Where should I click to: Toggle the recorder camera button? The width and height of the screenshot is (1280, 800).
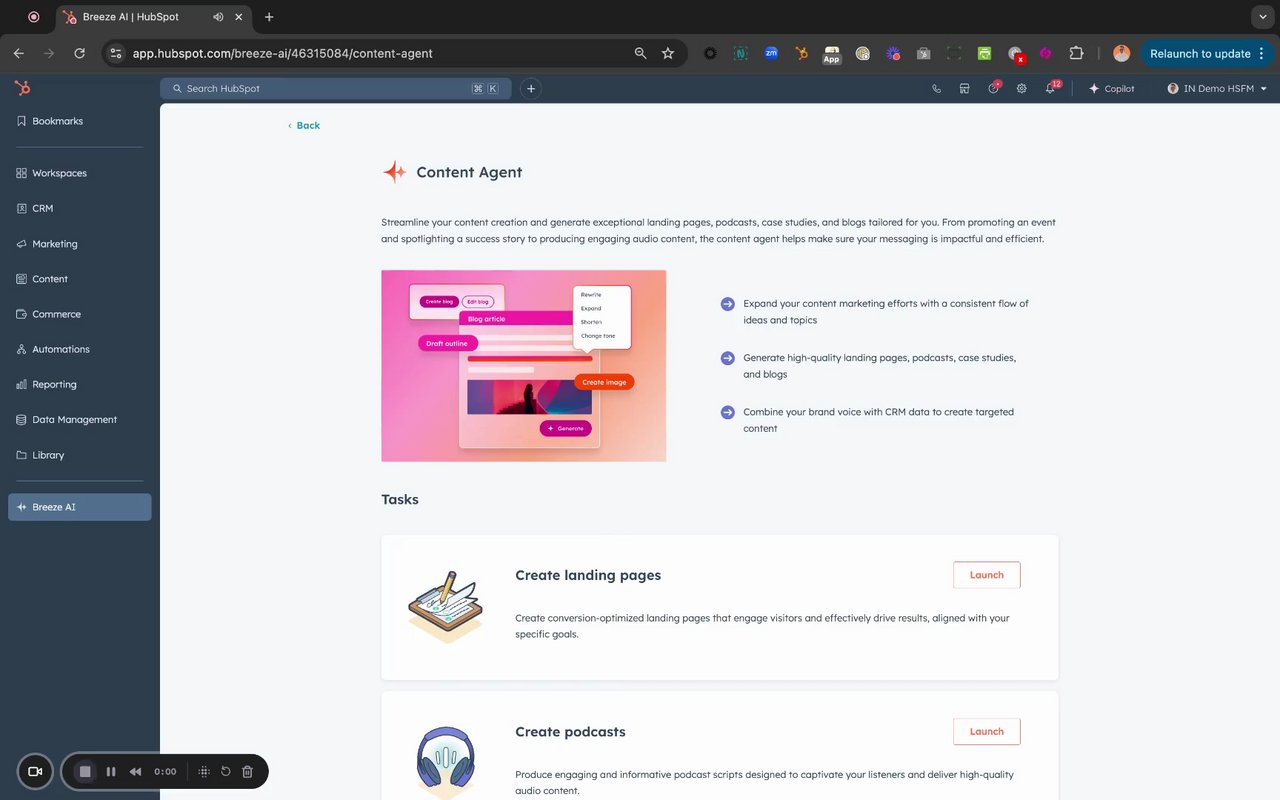pyautogui.click(x=35, y=771)
